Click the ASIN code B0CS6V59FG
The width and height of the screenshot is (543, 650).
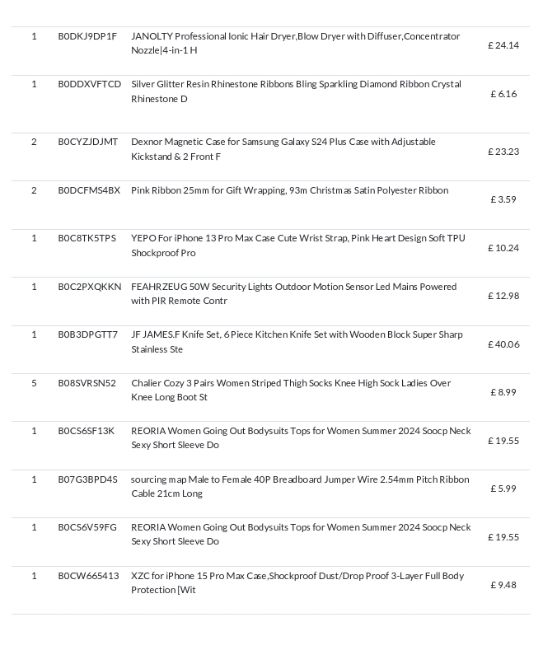(x=87, y=528)
